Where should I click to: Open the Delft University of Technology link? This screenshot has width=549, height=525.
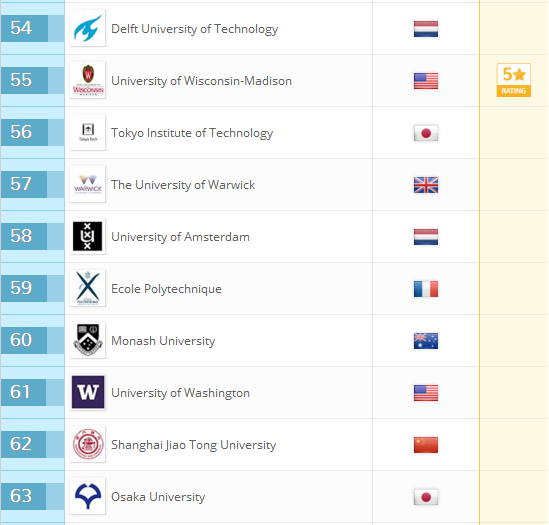(195, 29)
